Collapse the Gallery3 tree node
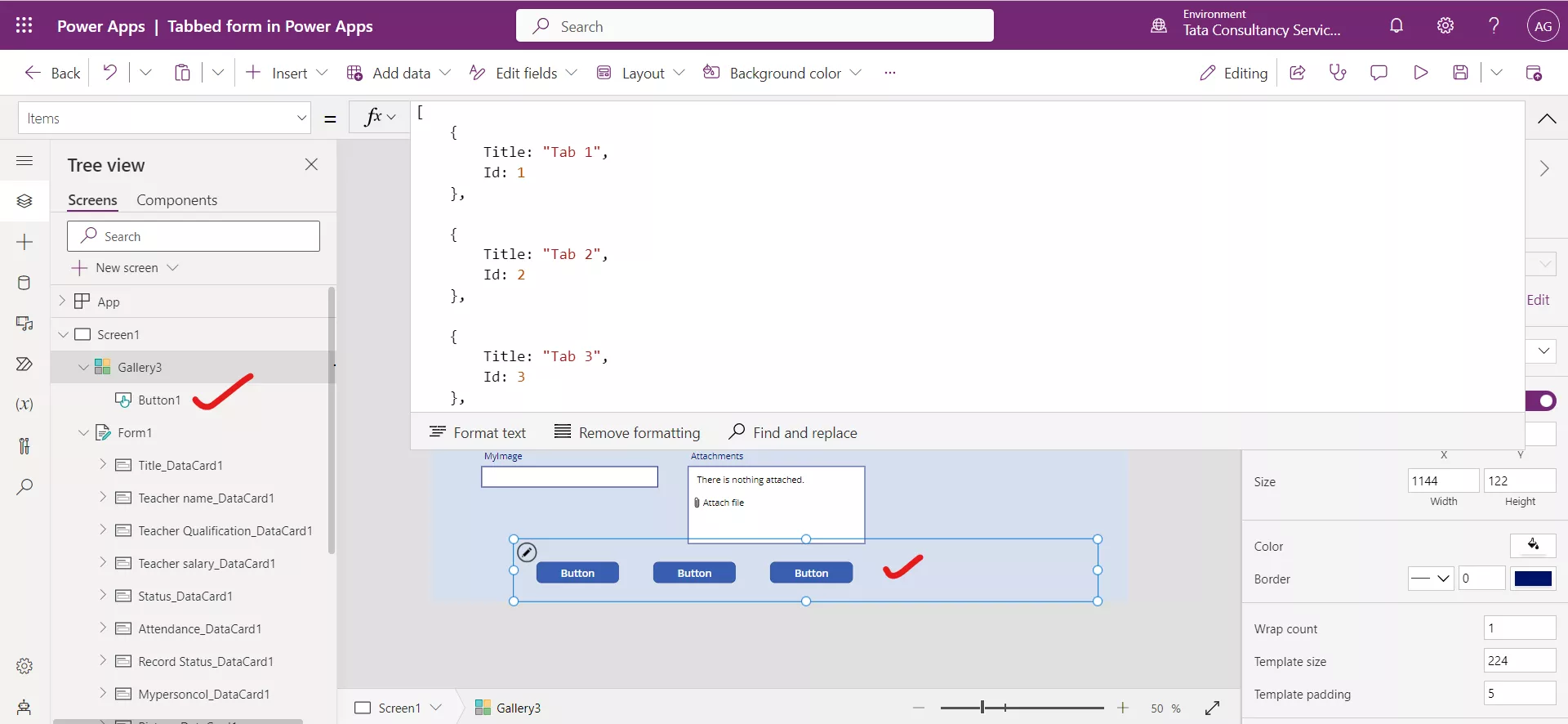This screenshot has width=1568, height=724. click(83, 367)
